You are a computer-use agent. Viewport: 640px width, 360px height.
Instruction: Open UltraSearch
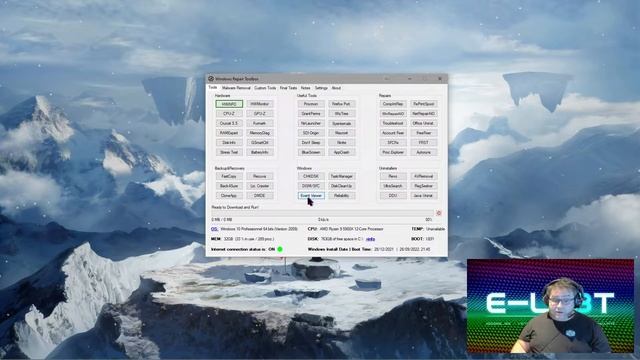tap(393, 186)
